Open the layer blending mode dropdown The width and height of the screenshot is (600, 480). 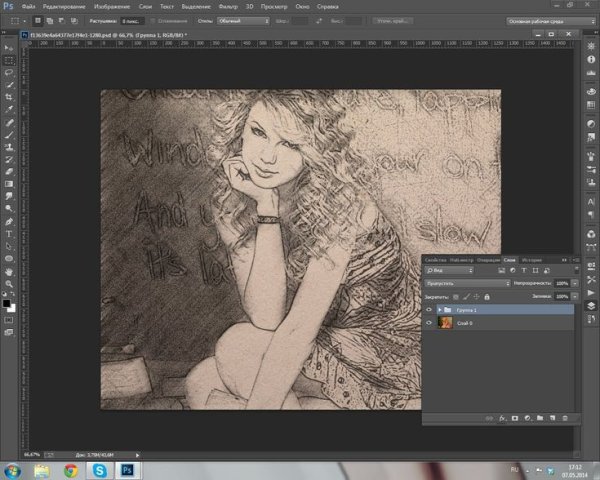tap(468, 283)
